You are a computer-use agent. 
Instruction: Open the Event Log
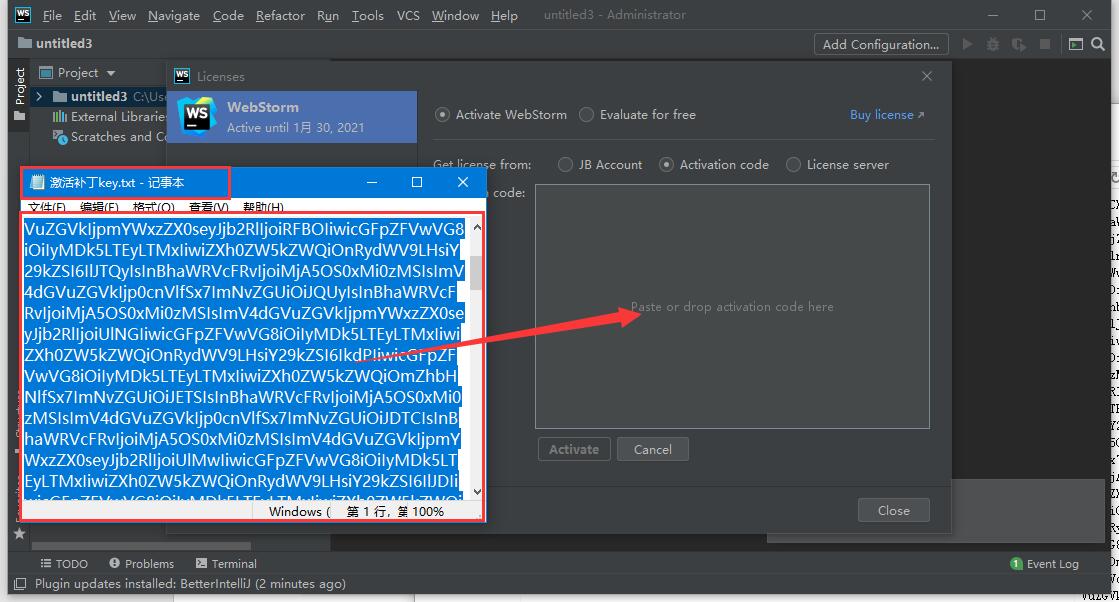[1045, 563]
